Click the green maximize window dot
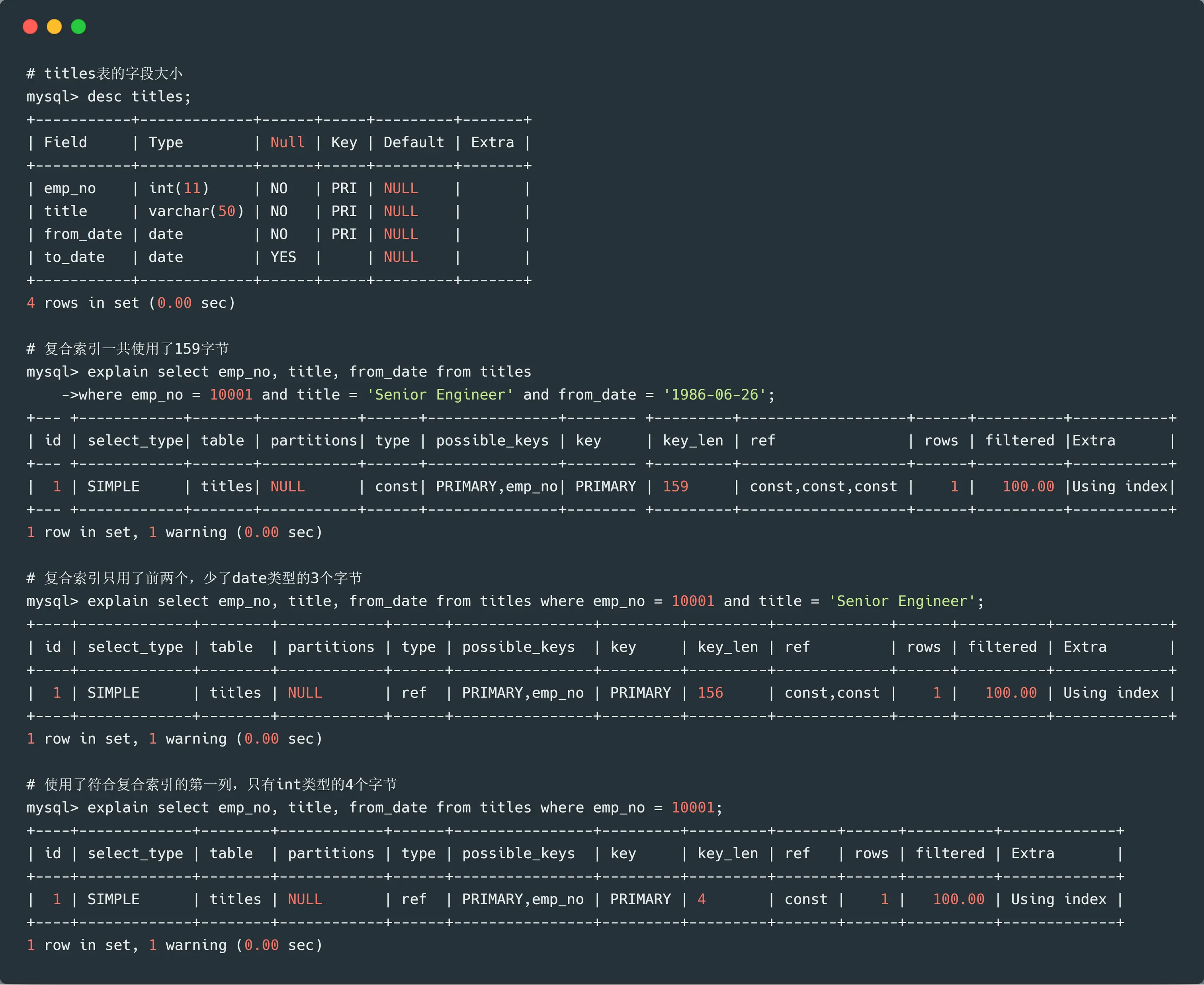This screenshot has width=1204, height=985. pyautogui.click(x=78, y=27)
